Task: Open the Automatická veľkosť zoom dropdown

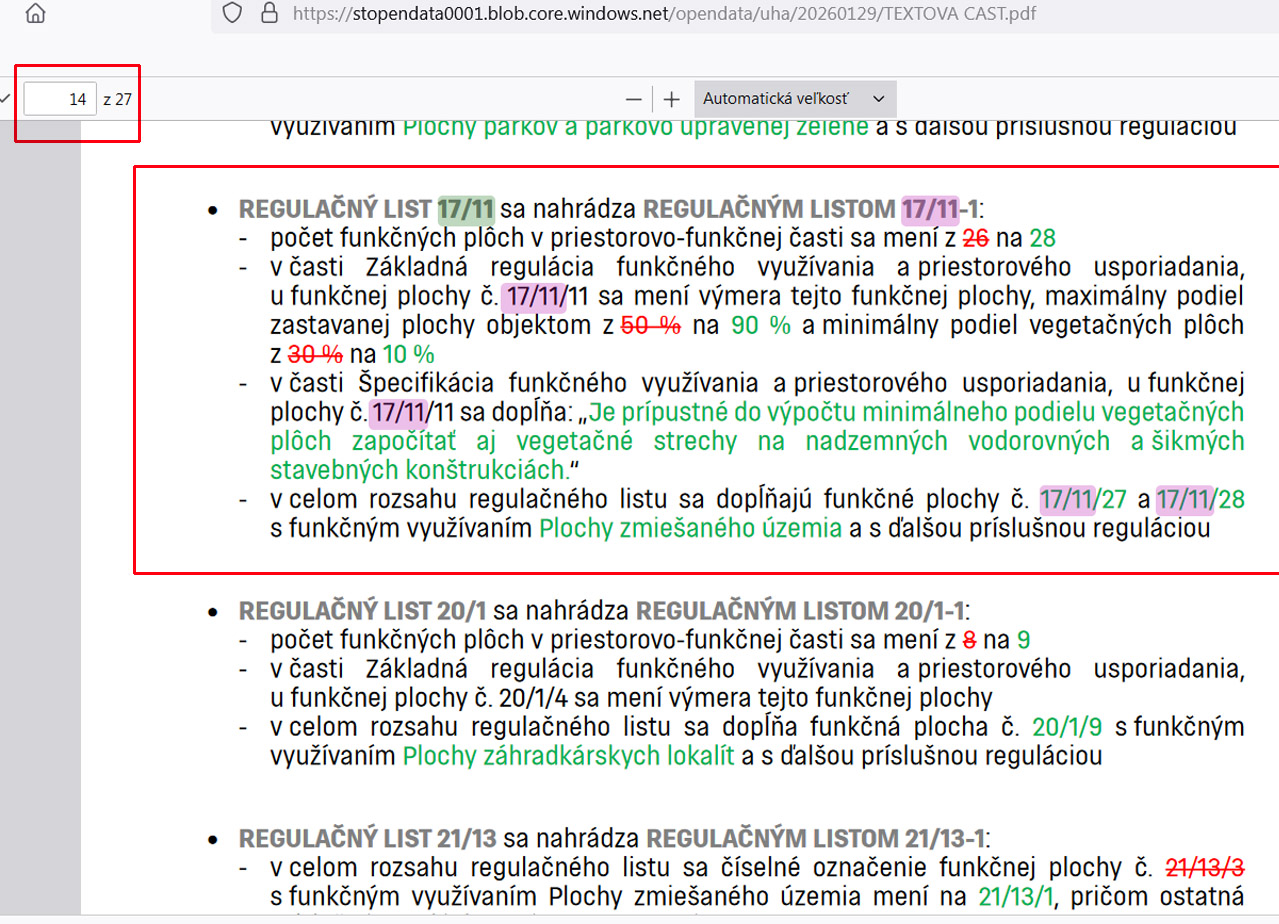Action: tap(794, 99)
